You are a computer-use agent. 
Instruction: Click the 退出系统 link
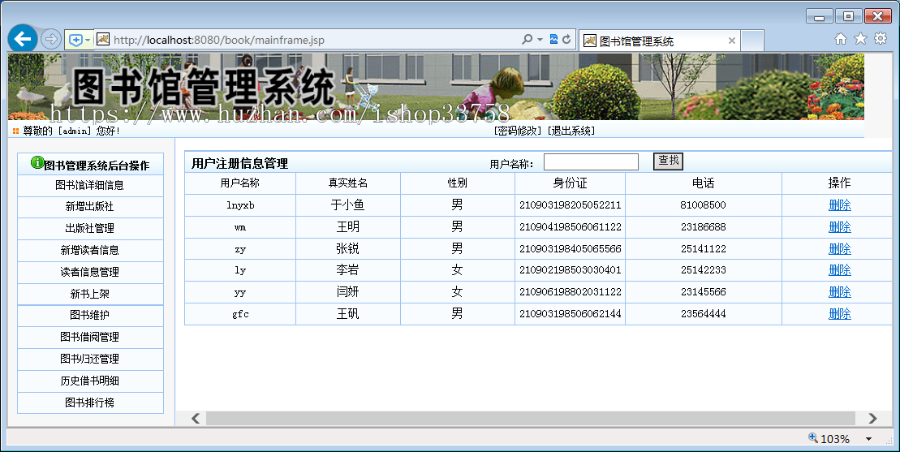(x=571, y=131)
